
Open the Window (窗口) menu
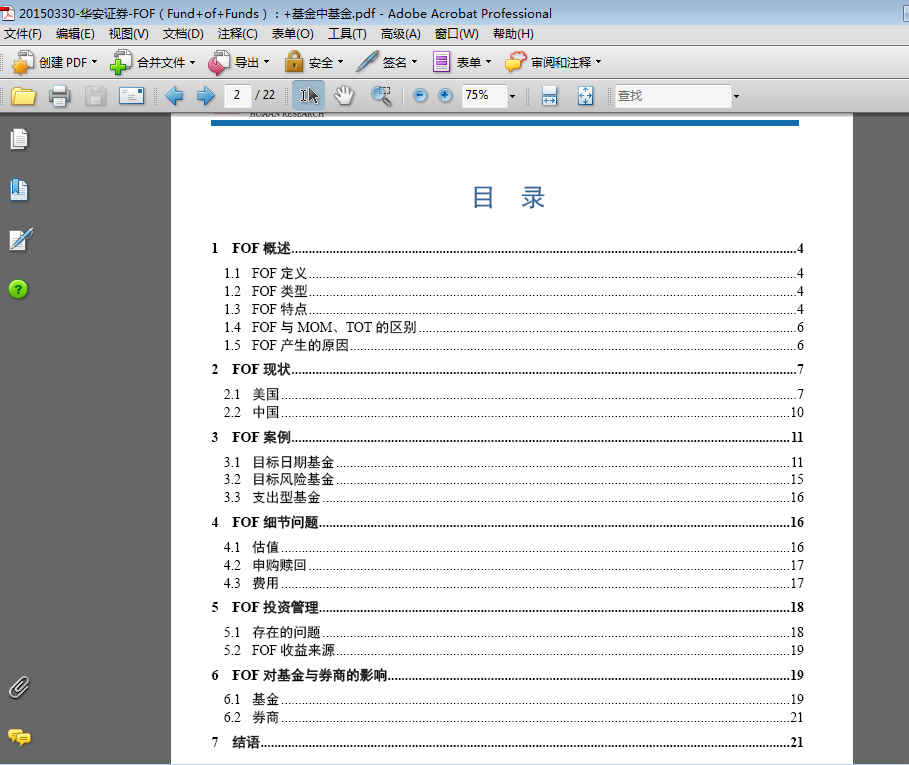coord(456,34)
